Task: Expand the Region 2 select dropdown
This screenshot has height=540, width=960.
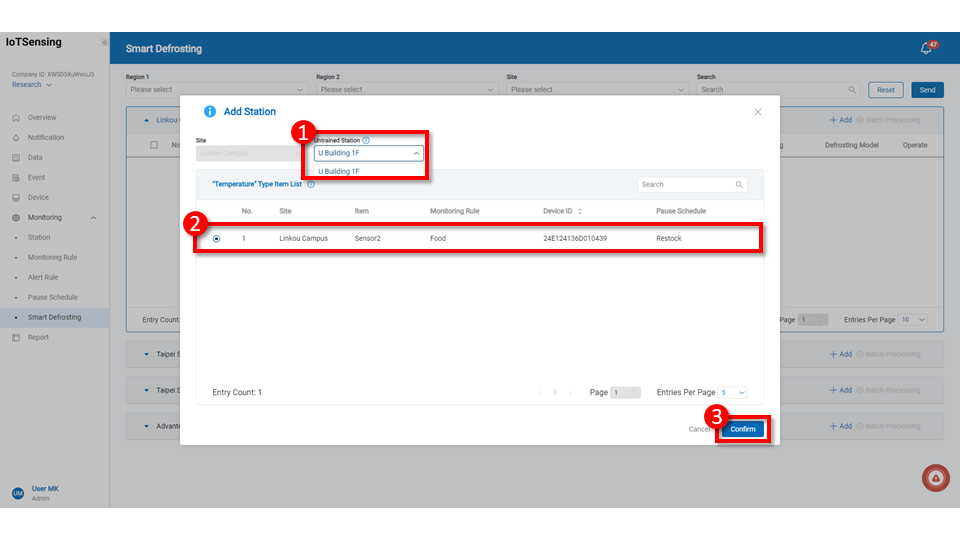Action: coord(406,90)
